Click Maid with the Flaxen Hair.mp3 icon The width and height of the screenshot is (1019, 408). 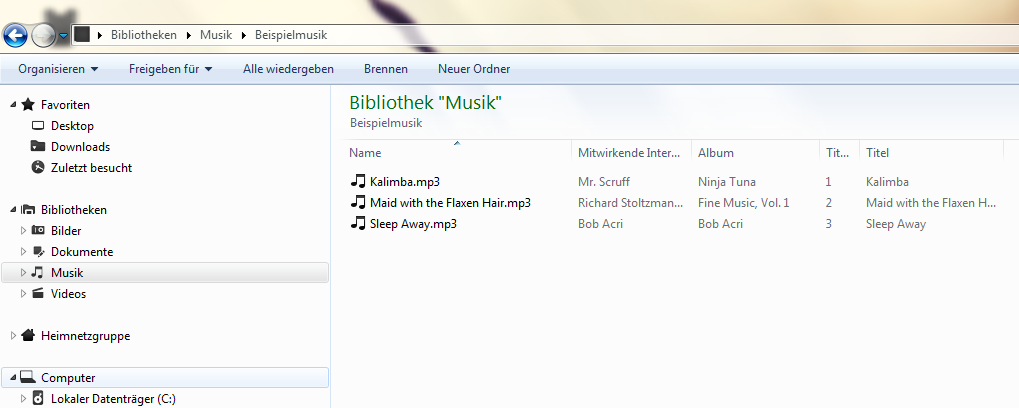coord(357,201)
